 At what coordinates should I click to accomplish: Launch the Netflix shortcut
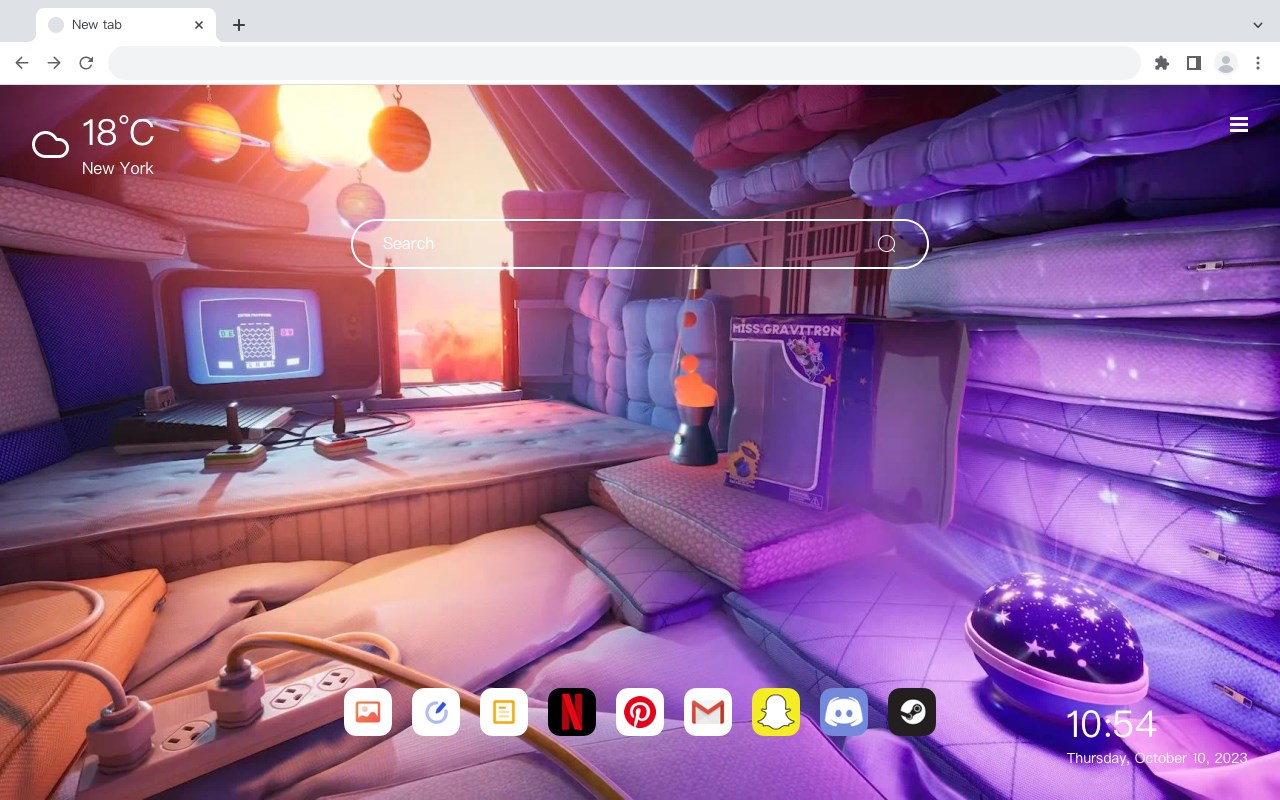[x=572, y=712]
